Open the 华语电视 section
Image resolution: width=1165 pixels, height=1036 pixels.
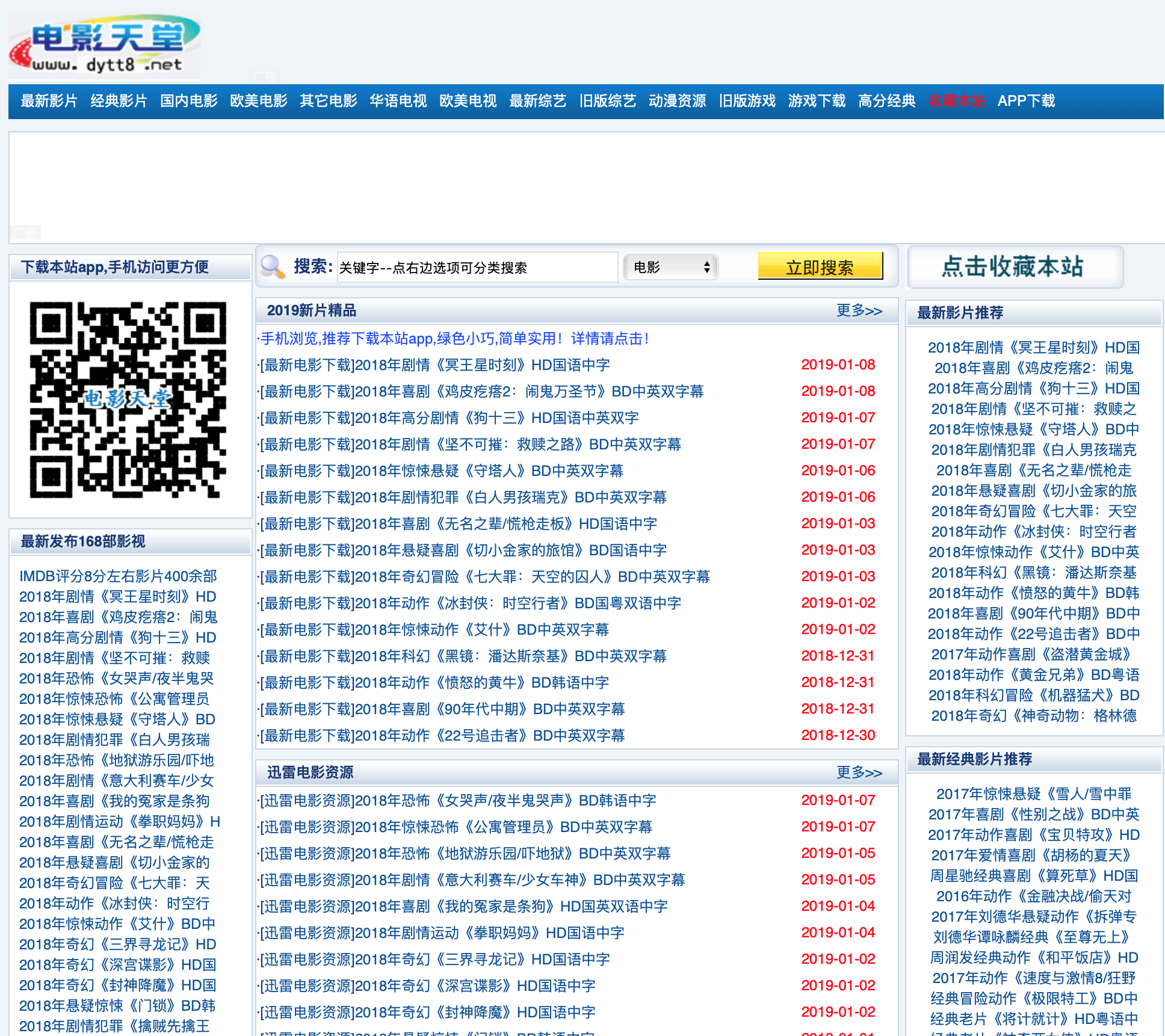(398, 101)
